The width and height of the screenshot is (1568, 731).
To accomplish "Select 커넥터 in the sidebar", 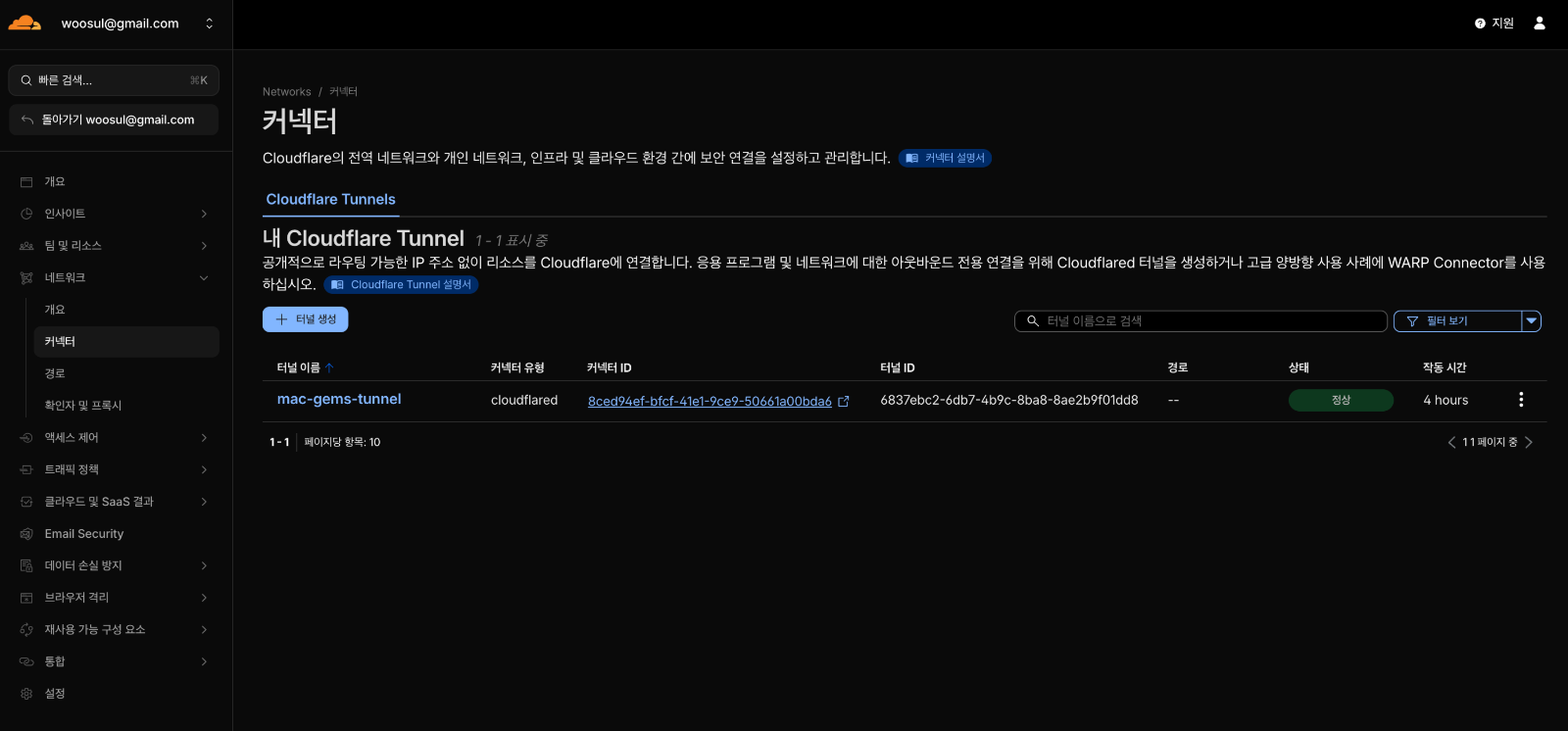I will click(126, 342).
